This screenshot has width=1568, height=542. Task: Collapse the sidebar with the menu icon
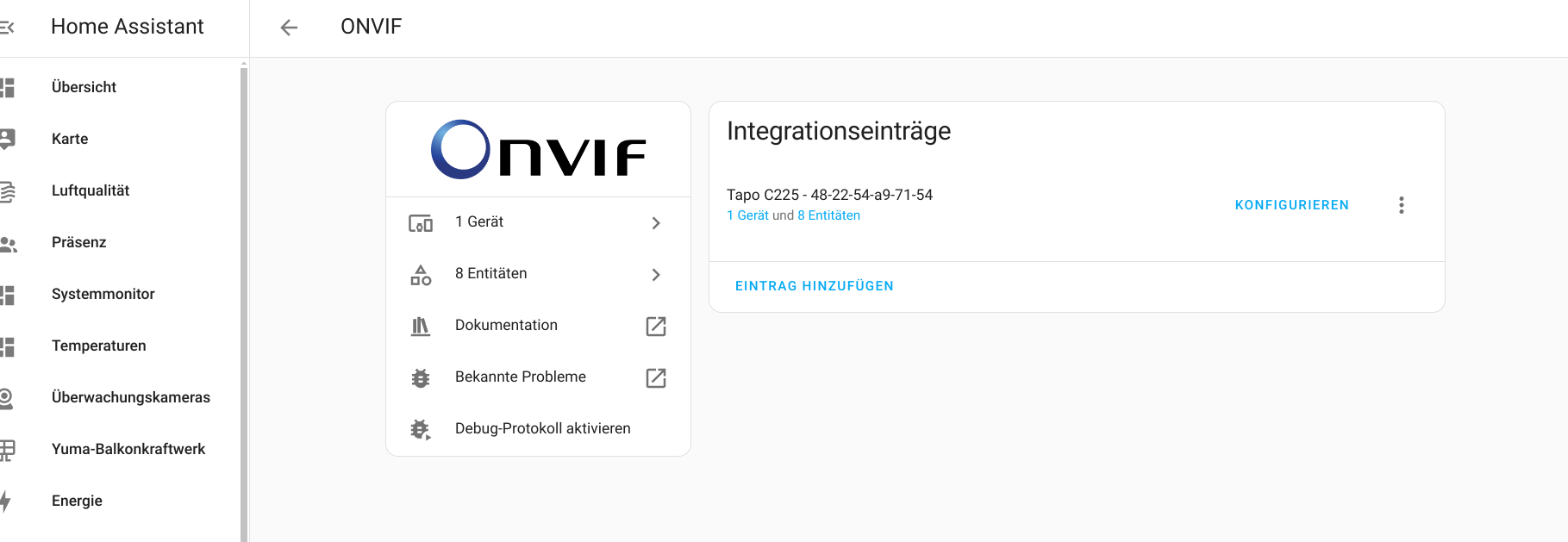(7, 28)
